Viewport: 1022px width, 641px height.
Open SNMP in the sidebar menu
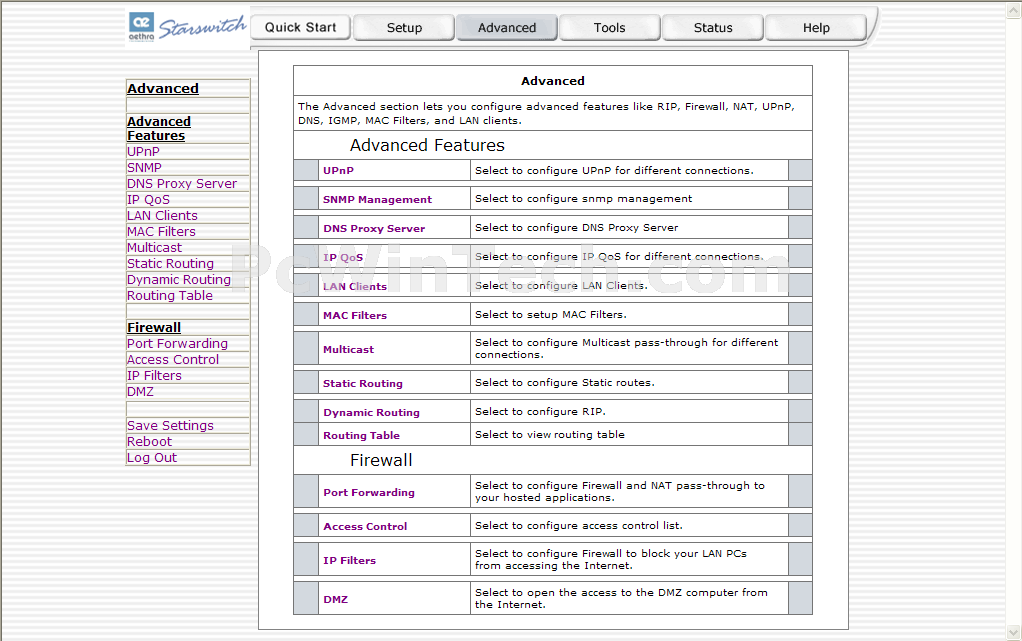click(144, 168)
